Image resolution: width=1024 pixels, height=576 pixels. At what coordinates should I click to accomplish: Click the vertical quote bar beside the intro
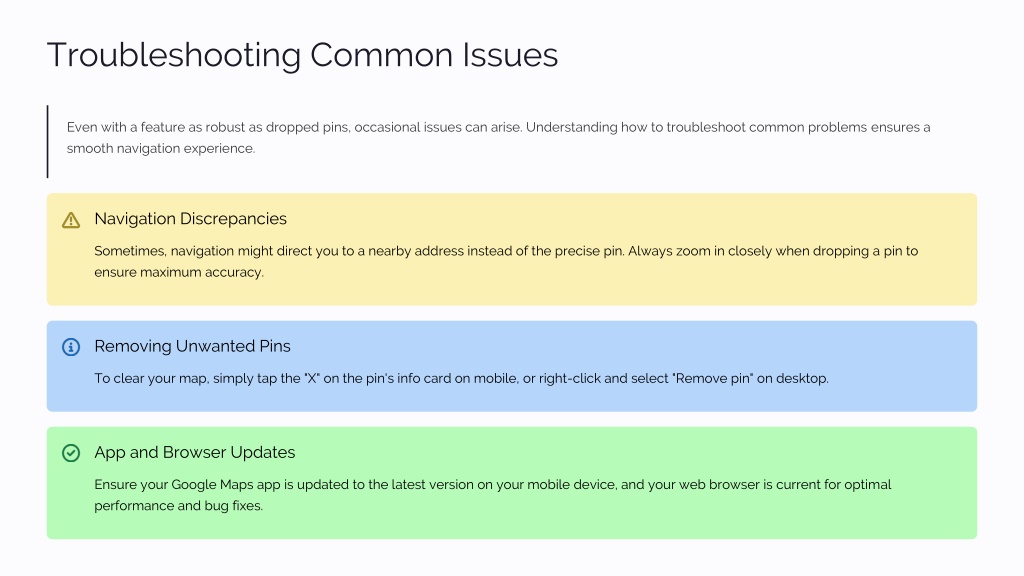tap(48, 141)
